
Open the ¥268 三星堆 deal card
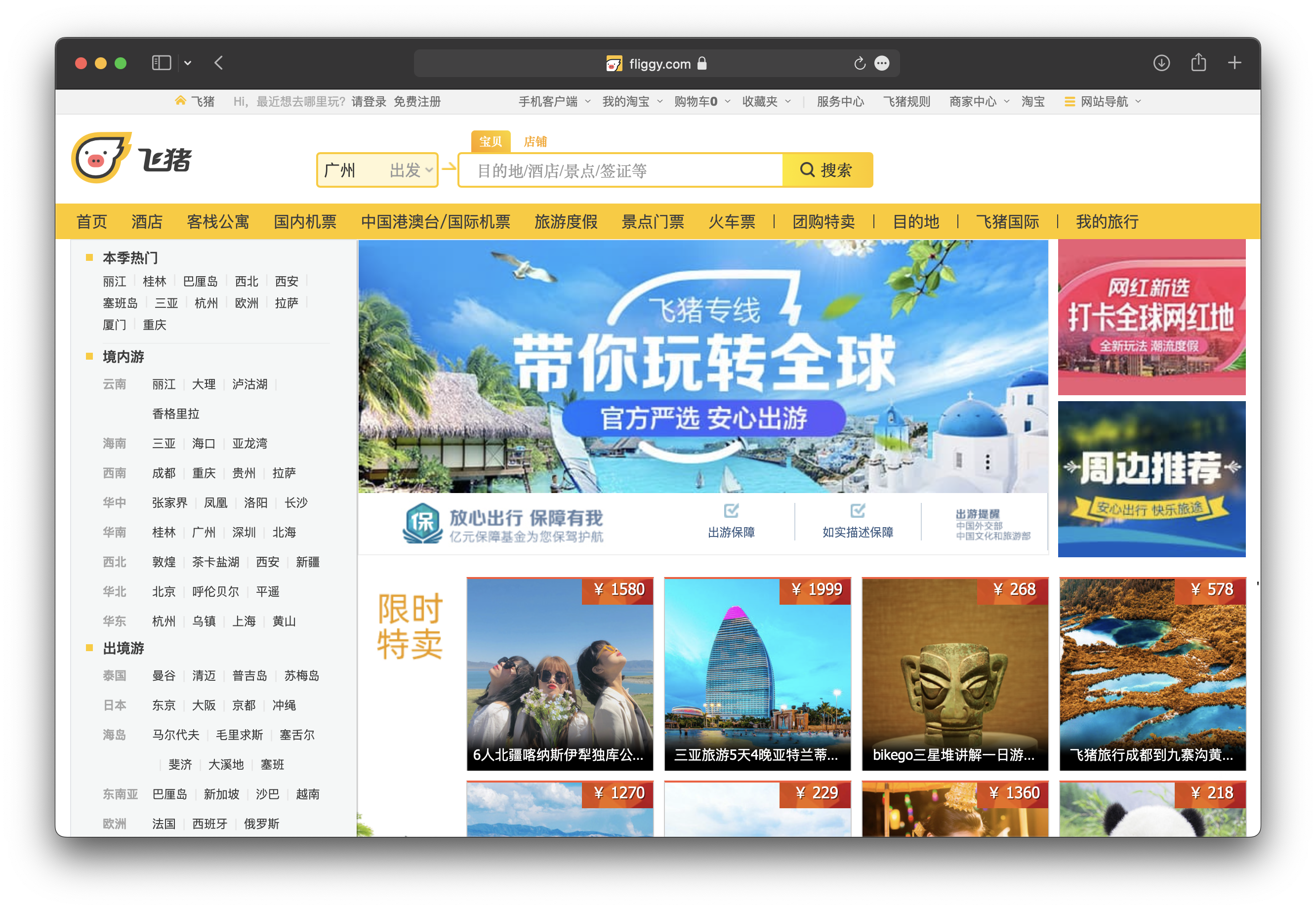pos(954,674)
